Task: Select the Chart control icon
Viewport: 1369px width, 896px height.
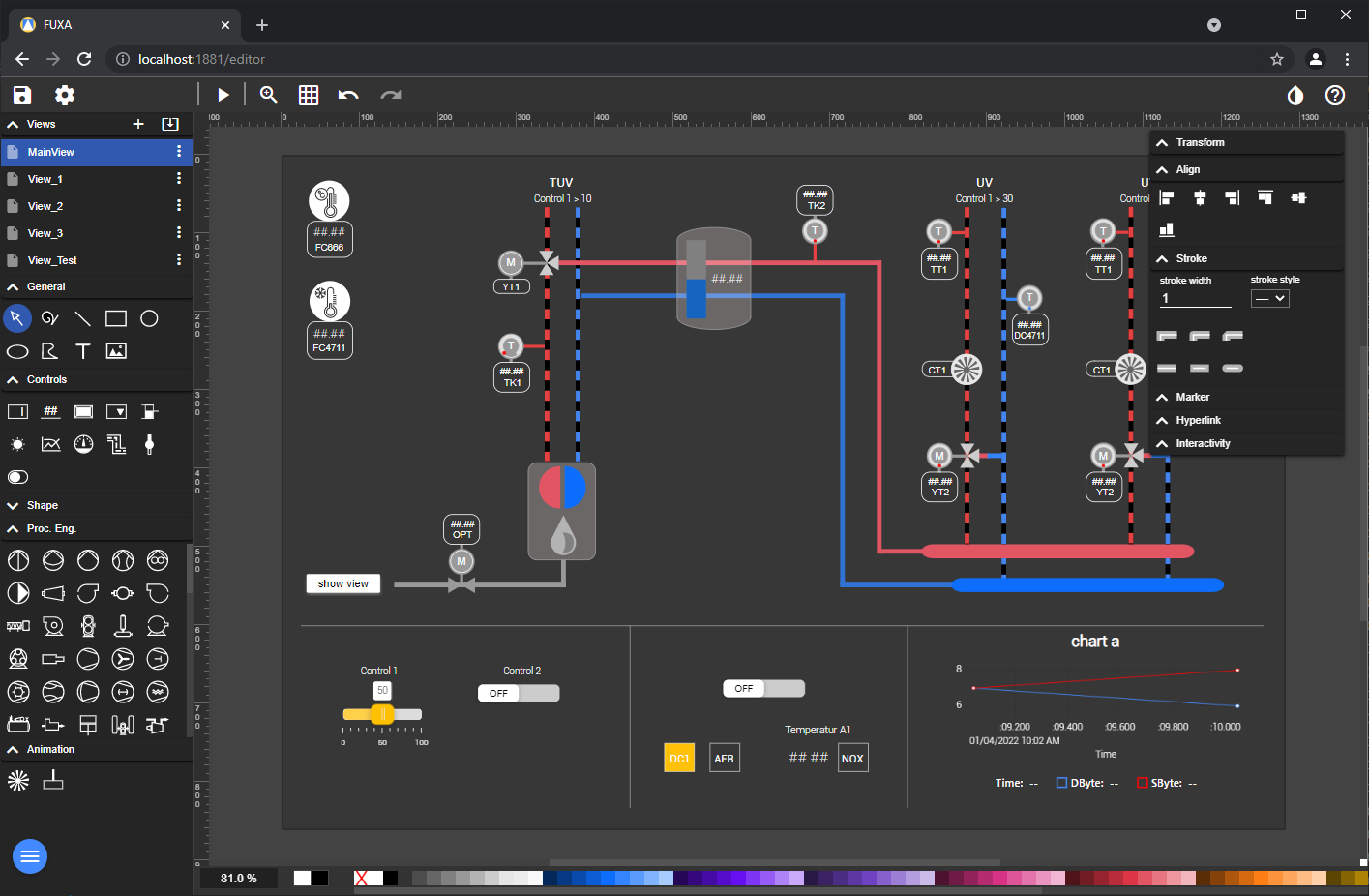Action: click(x=50, y=444)
